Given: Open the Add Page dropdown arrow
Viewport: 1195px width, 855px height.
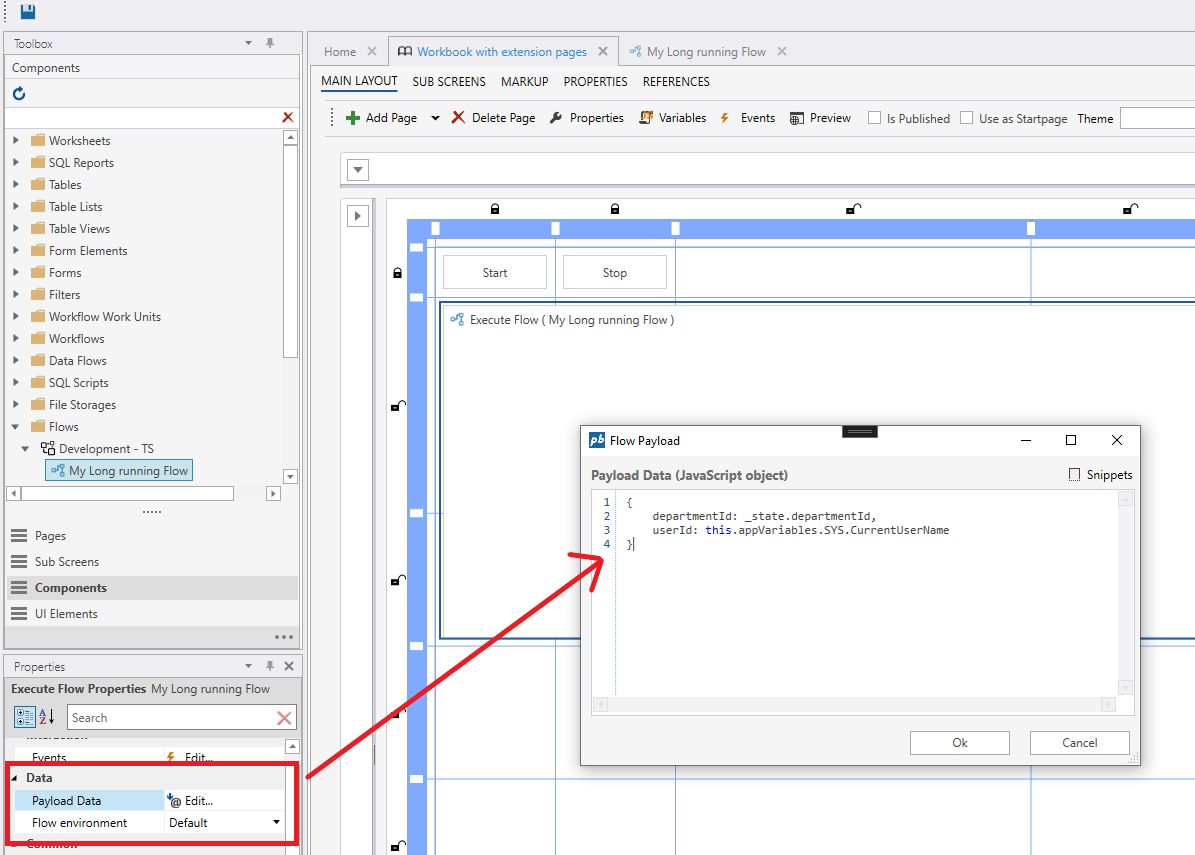Looking at the screenshot, I should coord(435,118).
